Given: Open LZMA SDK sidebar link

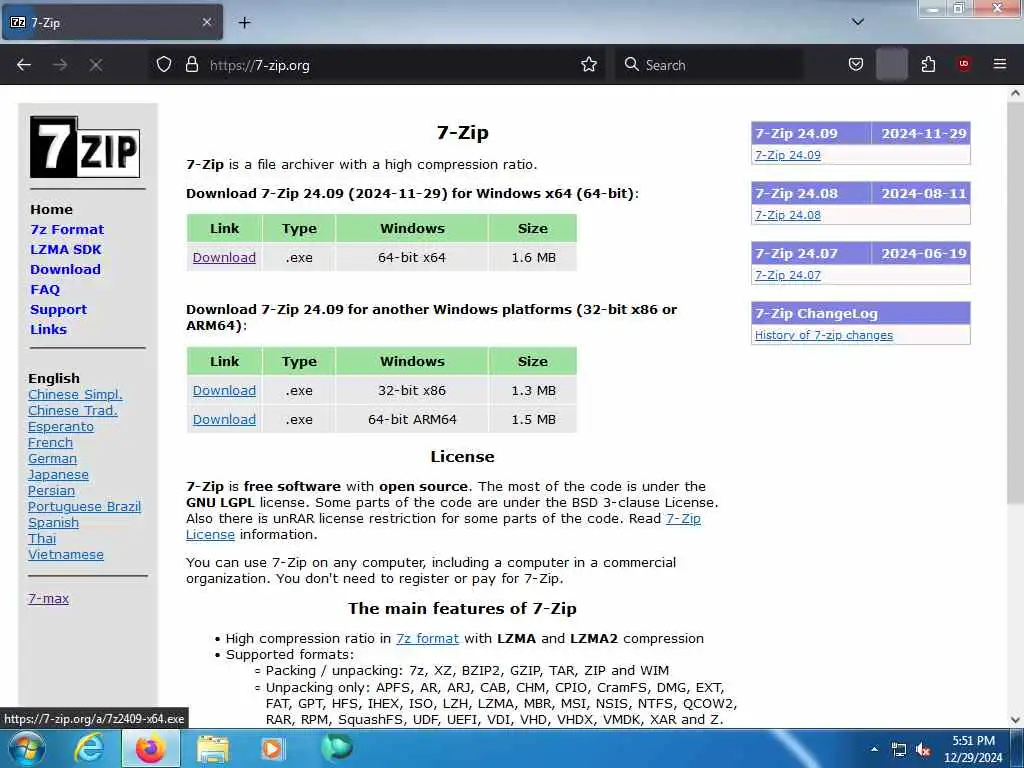Looking at the screenshot, I should (x=66, y=249).
